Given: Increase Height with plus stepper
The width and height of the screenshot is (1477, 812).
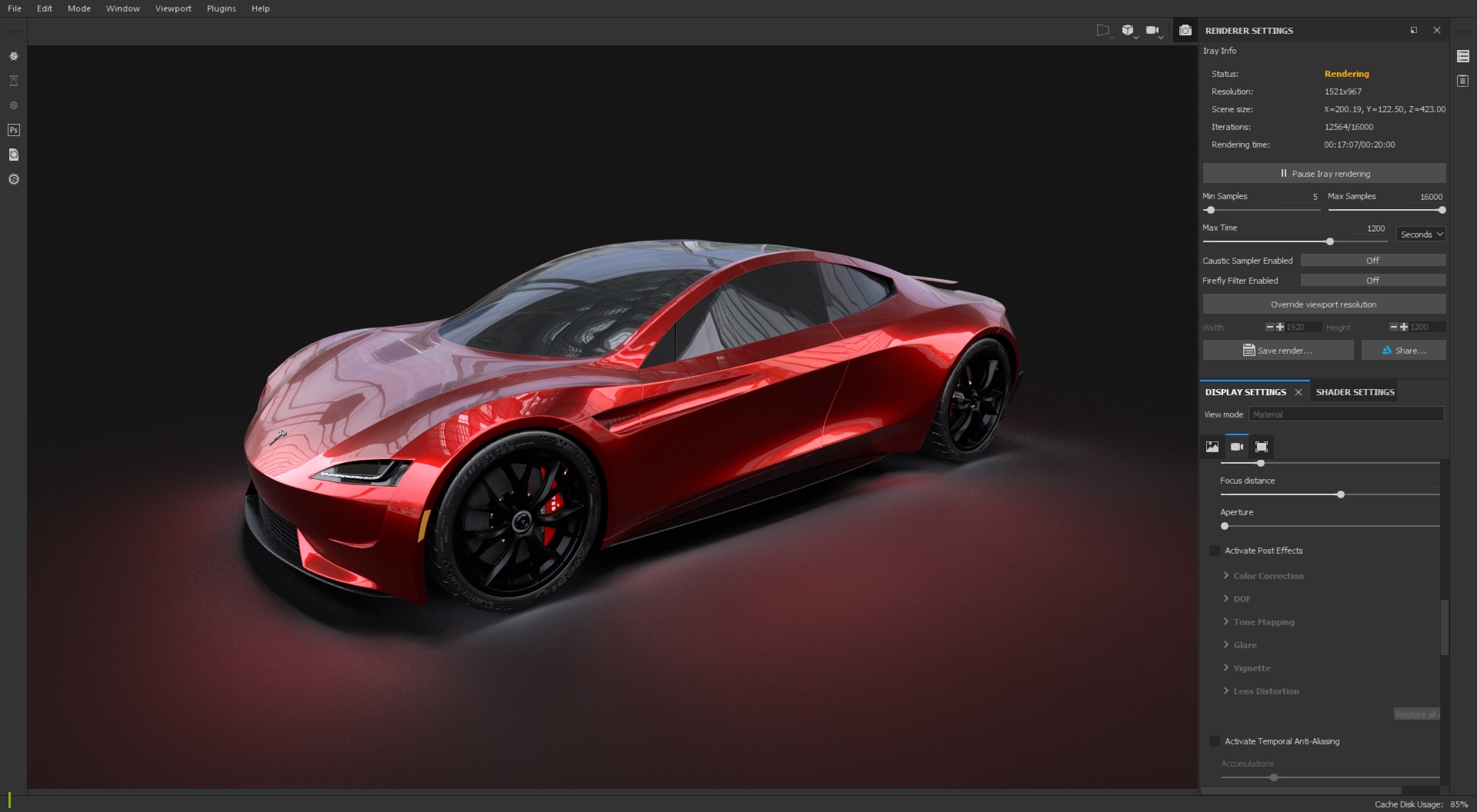Looking at the screenshot, I should [x=1404, y=327].
